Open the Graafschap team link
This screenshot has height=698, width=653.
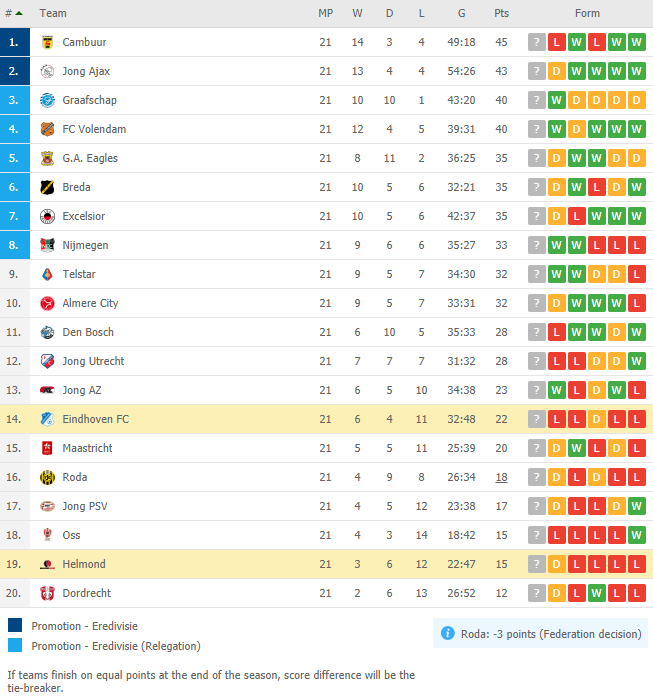pos(89,100)
